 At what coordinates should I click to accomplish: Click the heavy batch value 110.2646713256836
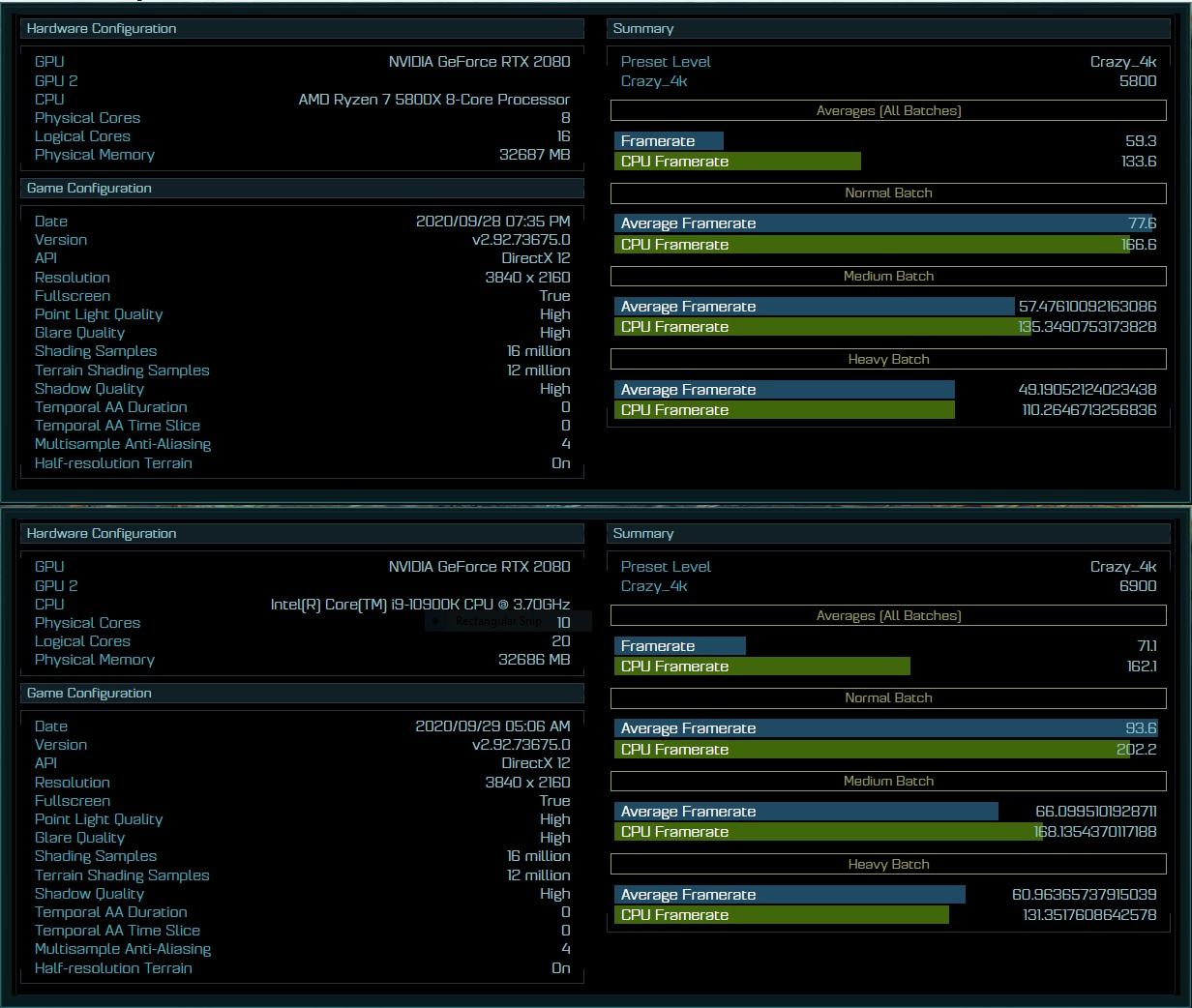tap(1089, 410)
